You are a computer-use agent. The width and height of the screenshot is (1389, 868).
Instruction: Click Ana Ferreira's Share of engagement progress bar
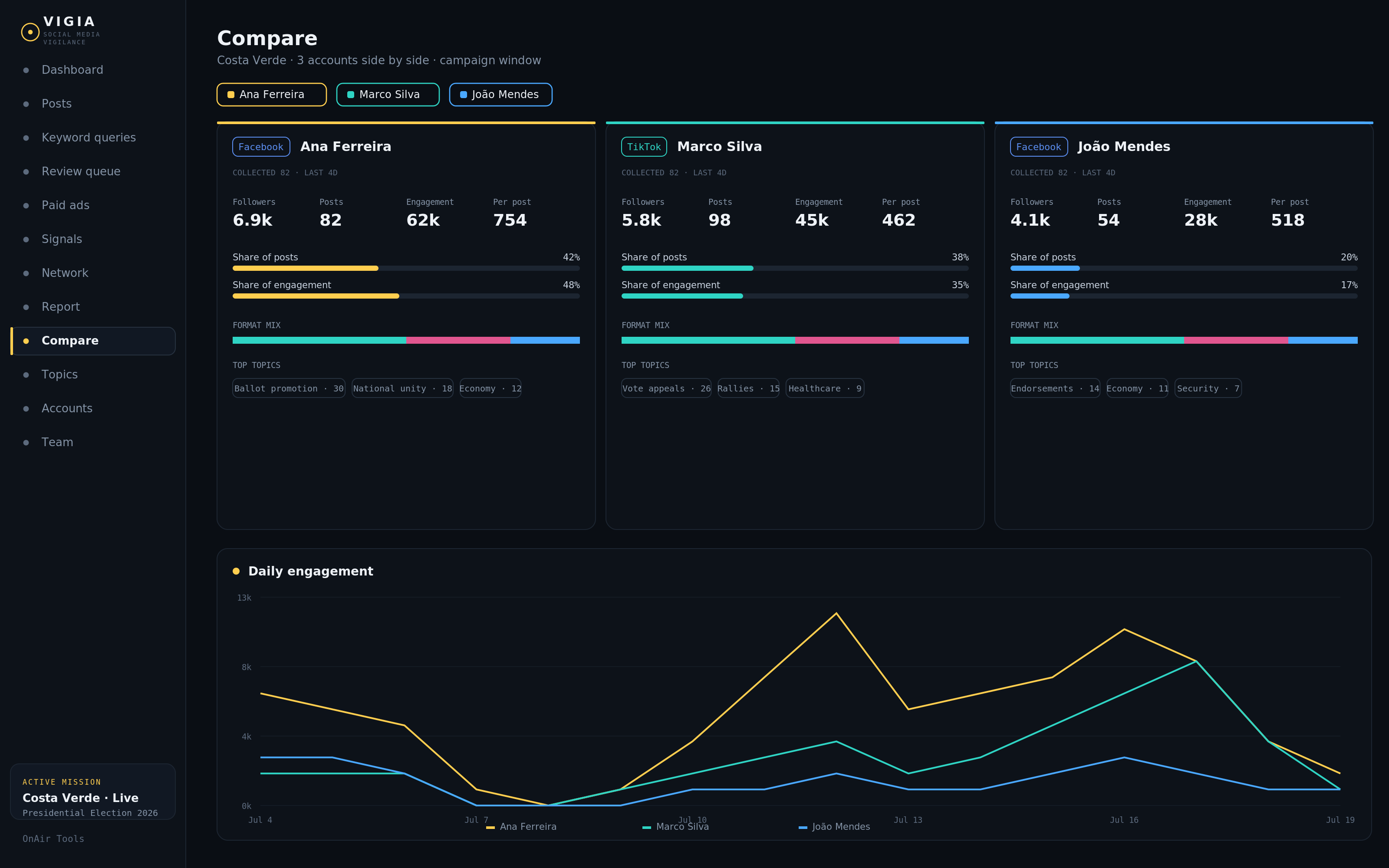click(406, 296)
